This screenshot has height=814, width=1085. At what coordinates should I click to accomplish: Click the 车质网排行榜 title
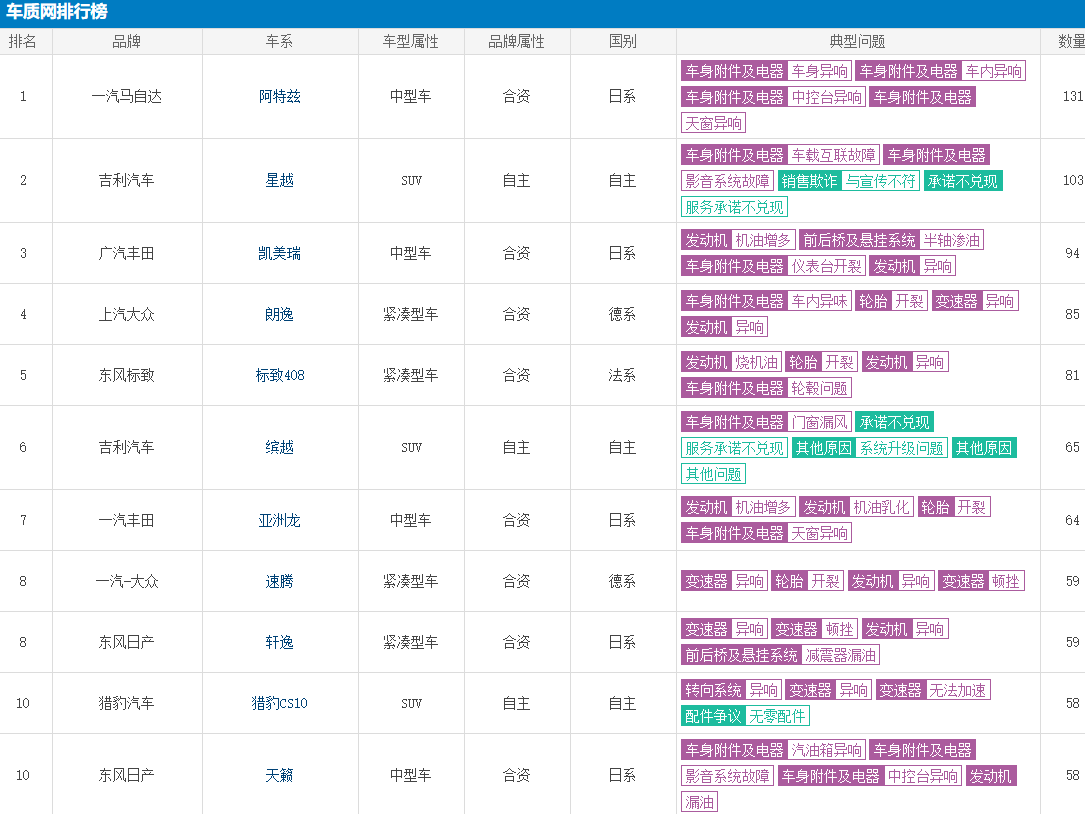[57, 12]
